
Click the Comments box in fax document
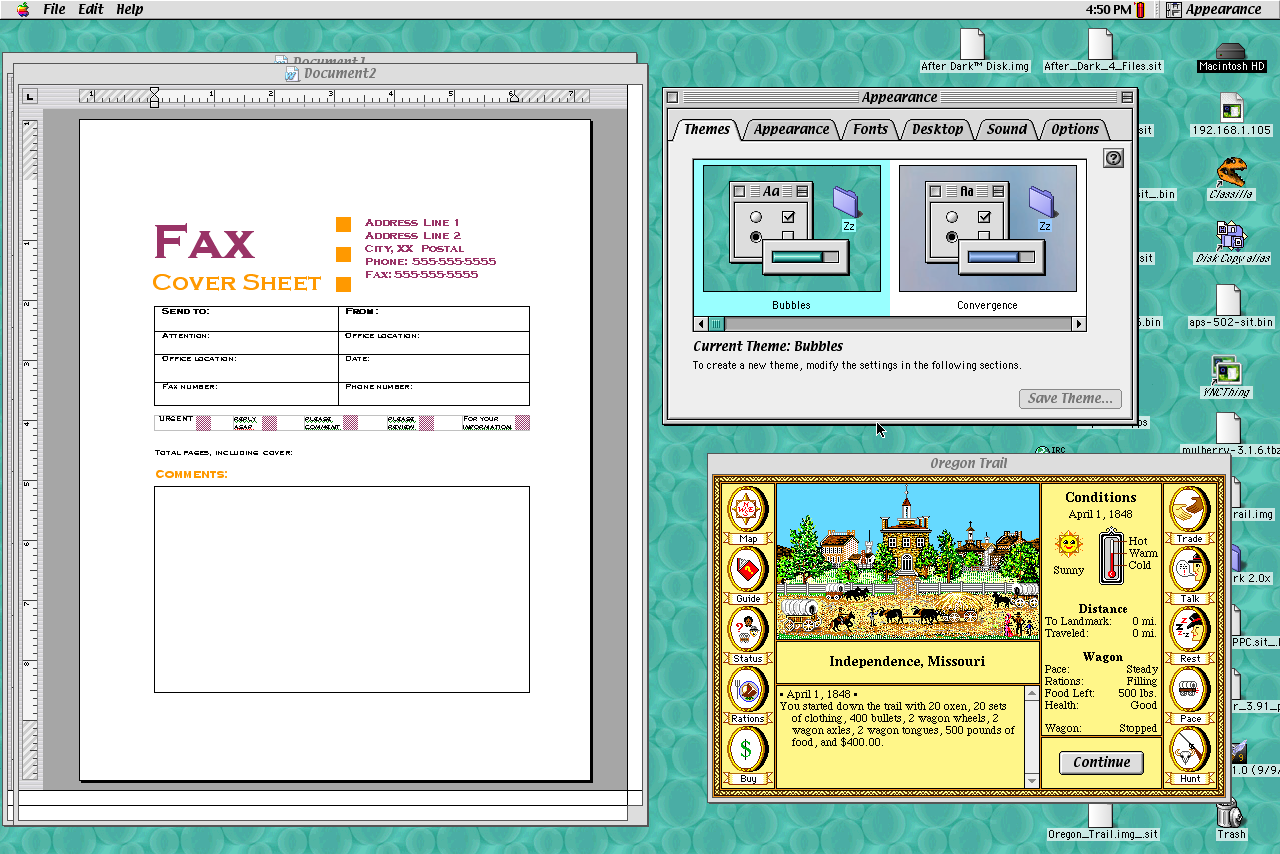coord(341,589)
